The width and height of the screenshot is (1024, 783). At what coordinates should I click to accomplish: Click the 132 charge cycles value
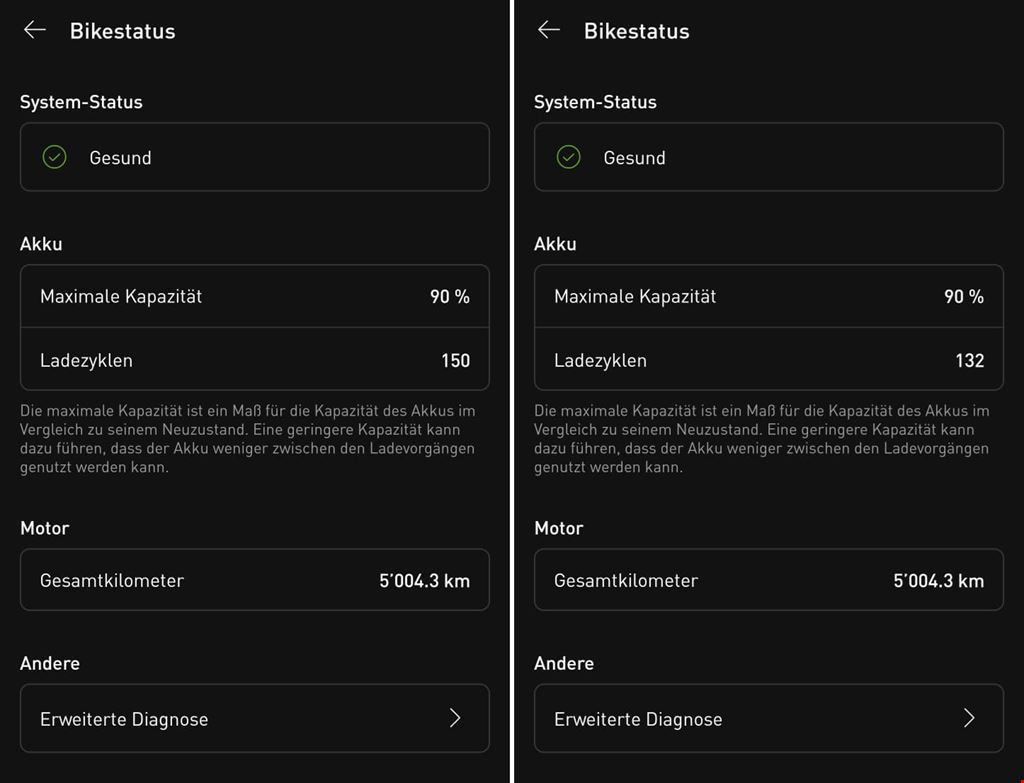pyautogui.click(x=969, y=360)
